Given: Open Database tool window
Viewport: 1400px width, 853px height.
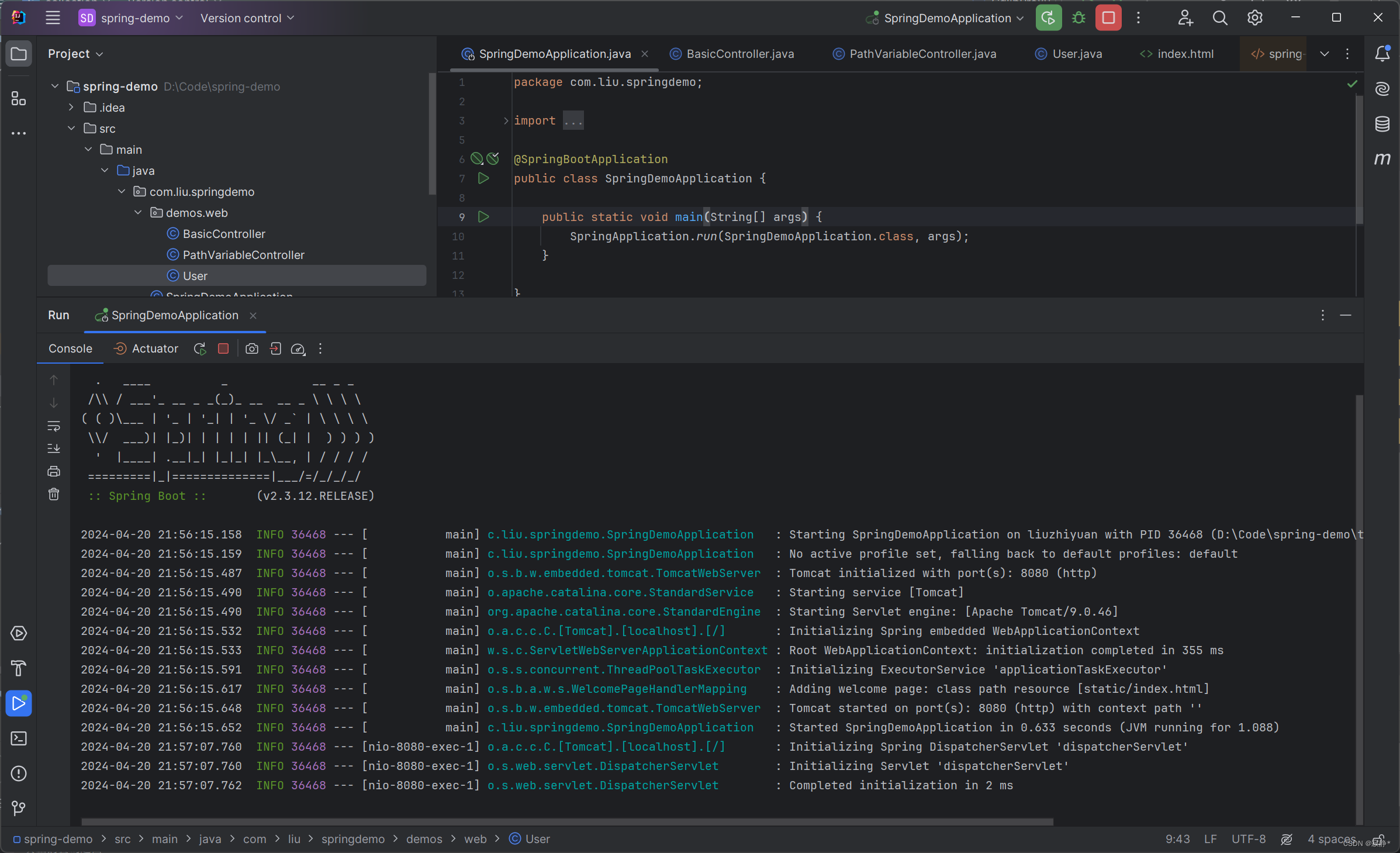Looking at the screenshot, I should click(x=1382, y=124).
